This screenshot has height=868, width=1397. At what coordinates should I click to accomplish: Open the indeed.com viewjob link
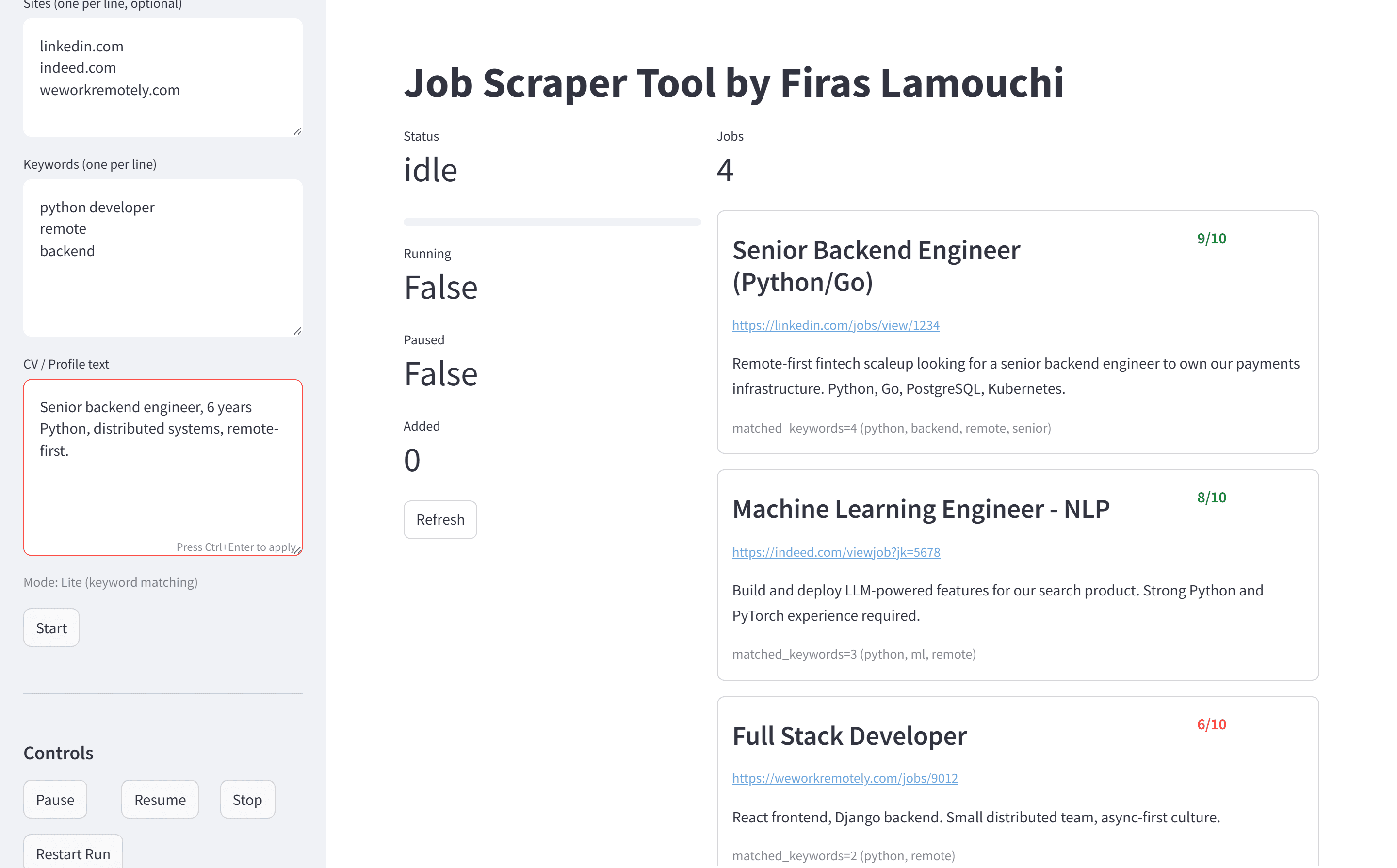click(836, 552)
